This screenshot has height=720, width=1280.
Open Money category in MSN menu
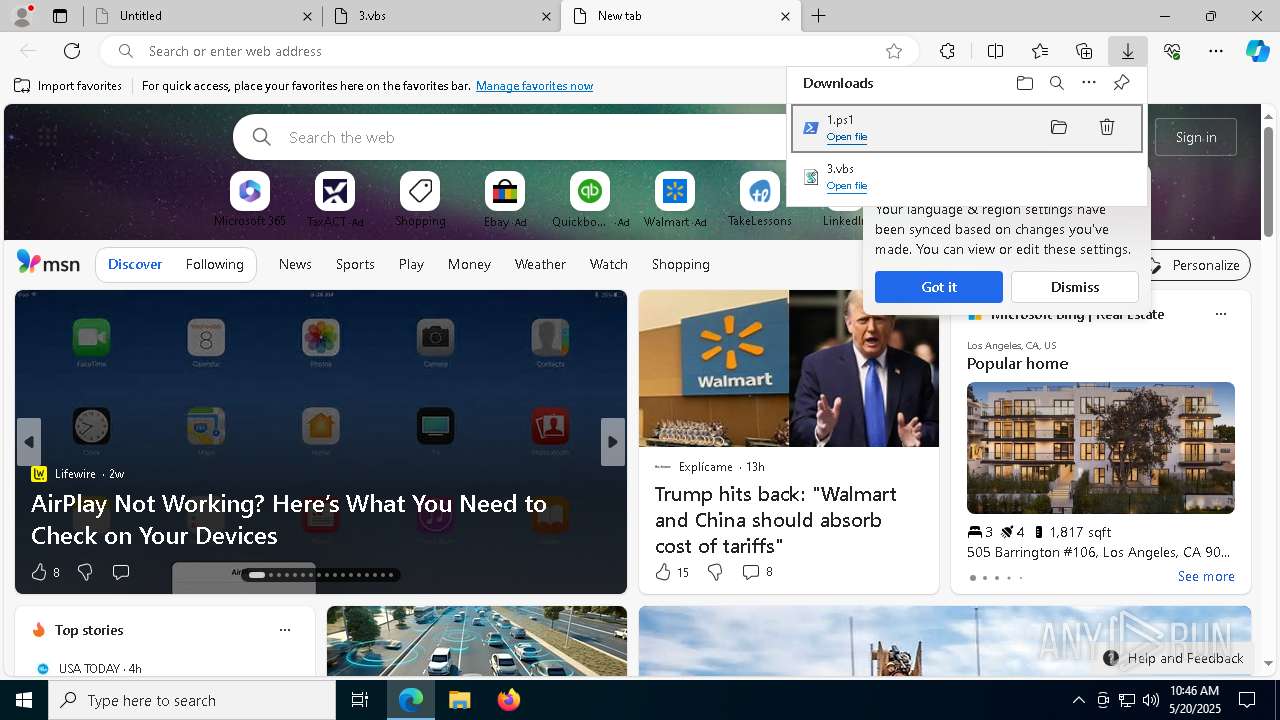point(469,264)
